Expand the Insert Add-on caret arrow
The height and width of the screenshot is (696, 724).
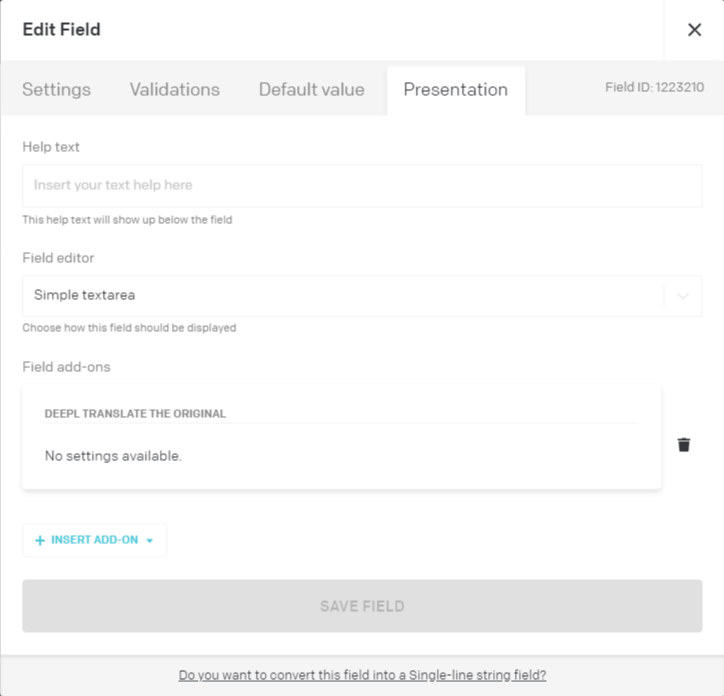150,540
